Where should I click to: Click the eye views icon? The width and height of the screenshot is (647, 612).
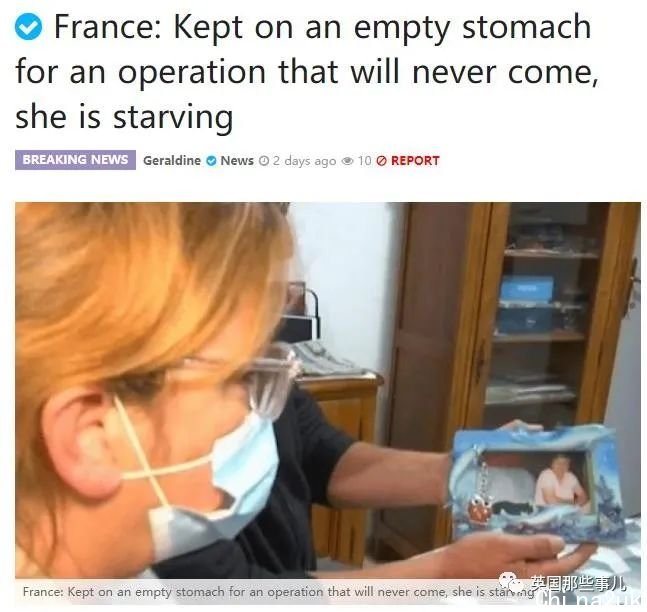[348, 161]
